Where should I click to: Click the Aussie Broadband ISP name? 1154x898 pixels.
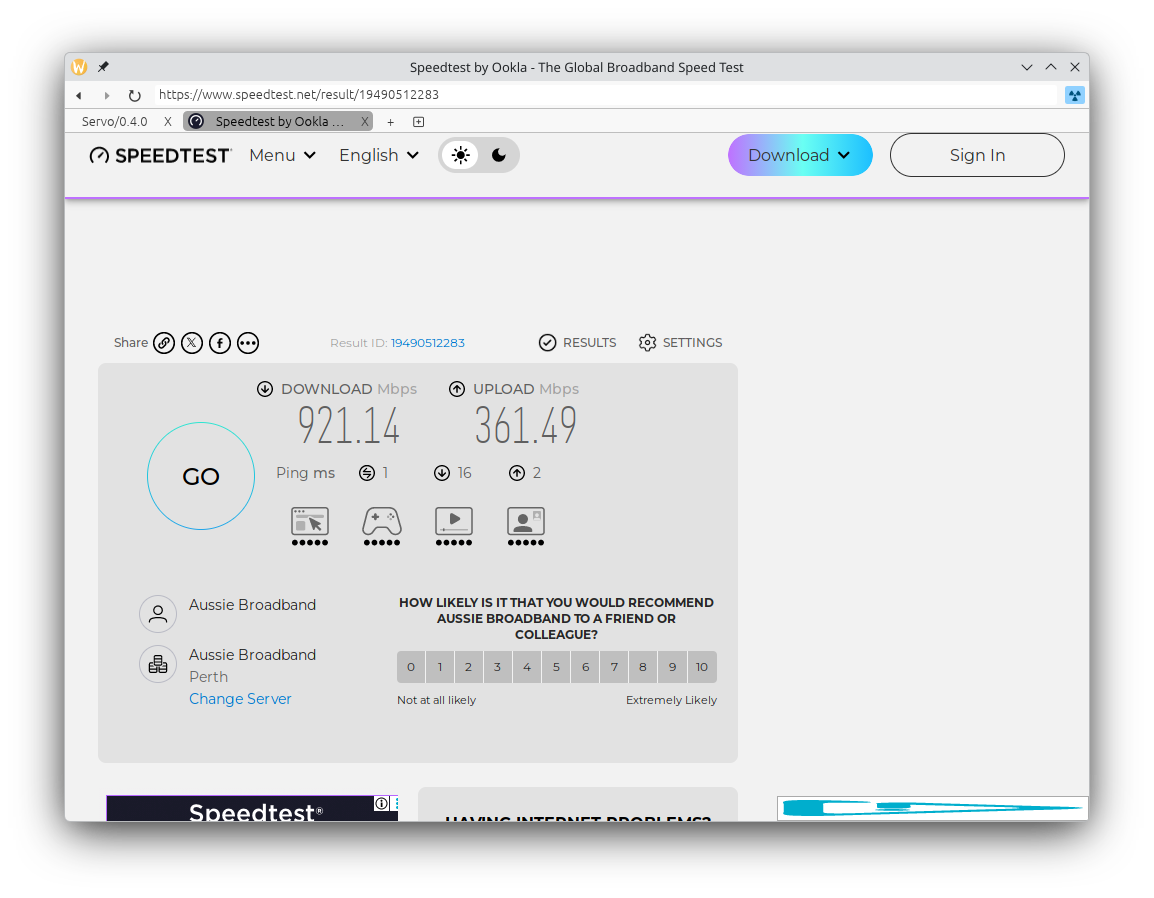[252, 605]
